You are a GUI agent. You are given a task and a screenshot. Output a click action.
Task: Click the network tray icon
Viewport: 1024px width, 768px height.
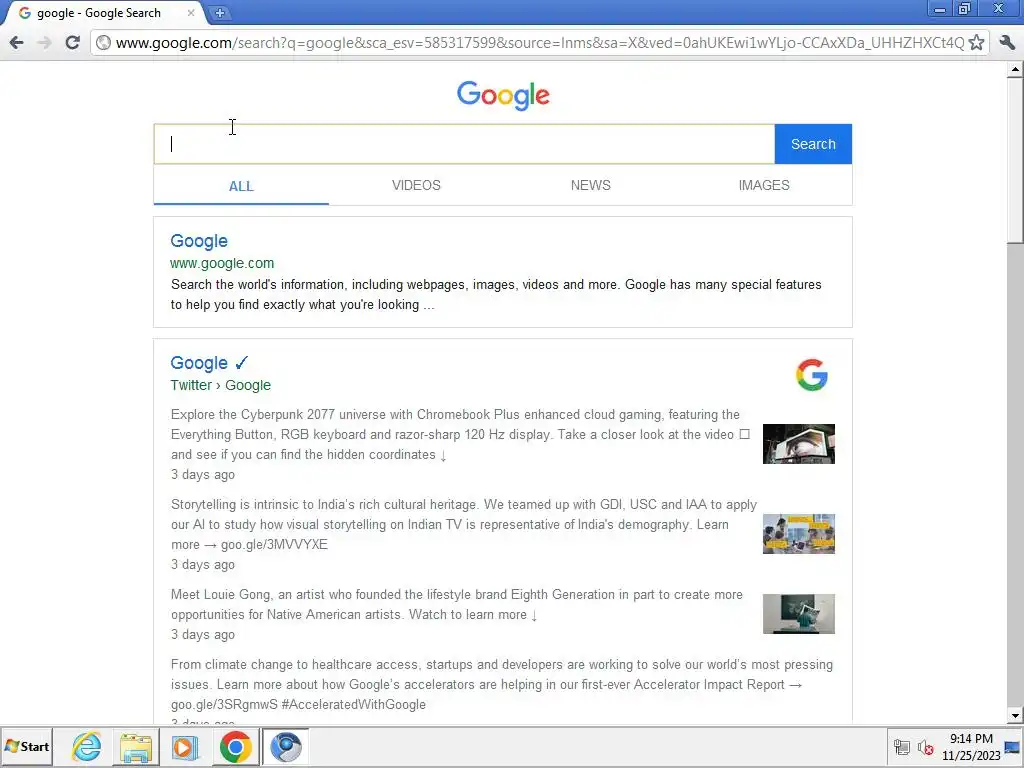(902, 747)
